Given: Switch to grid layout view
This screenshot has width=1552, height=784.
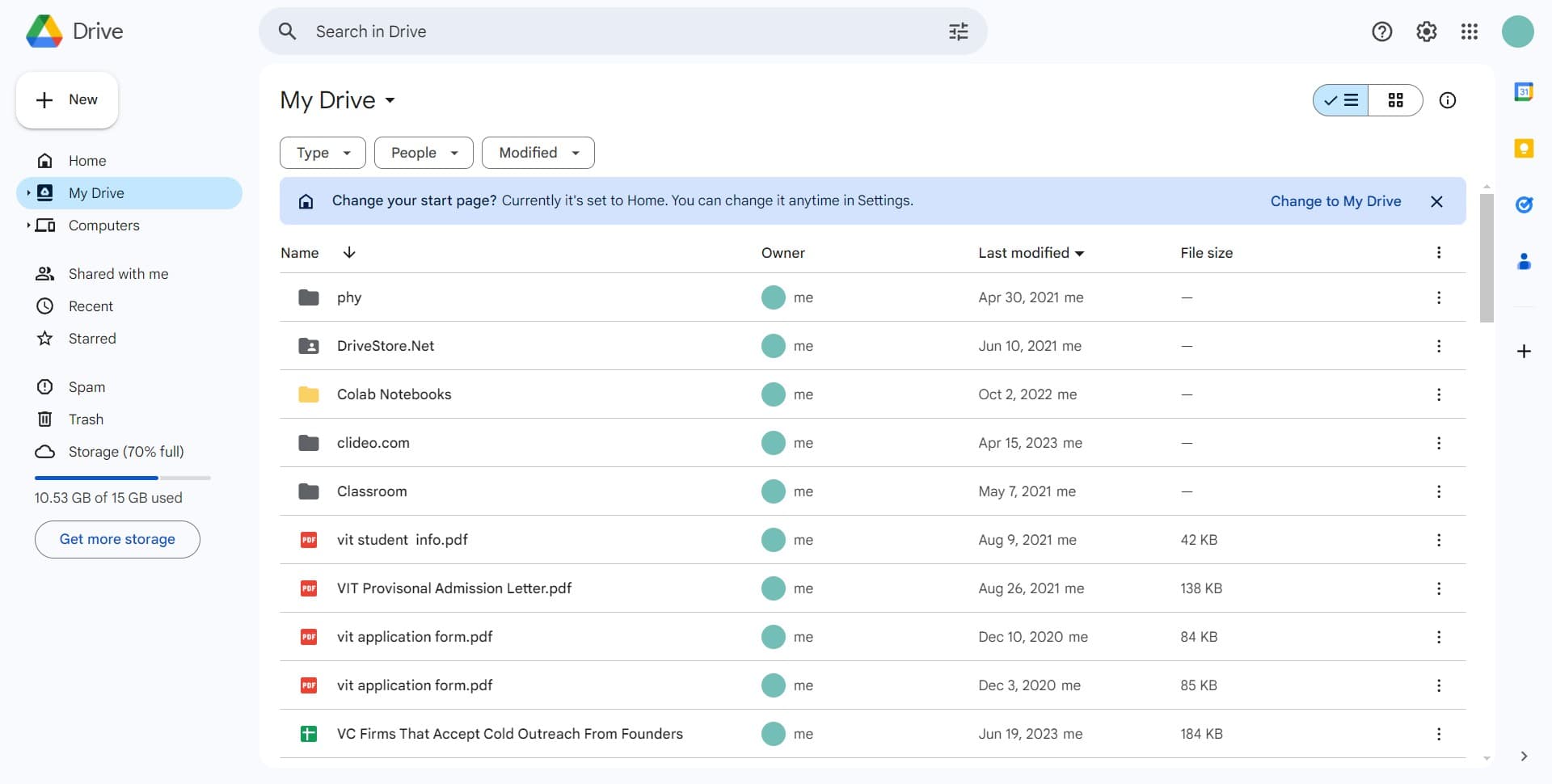Looking at the screenshot, I should [1395, 100].
